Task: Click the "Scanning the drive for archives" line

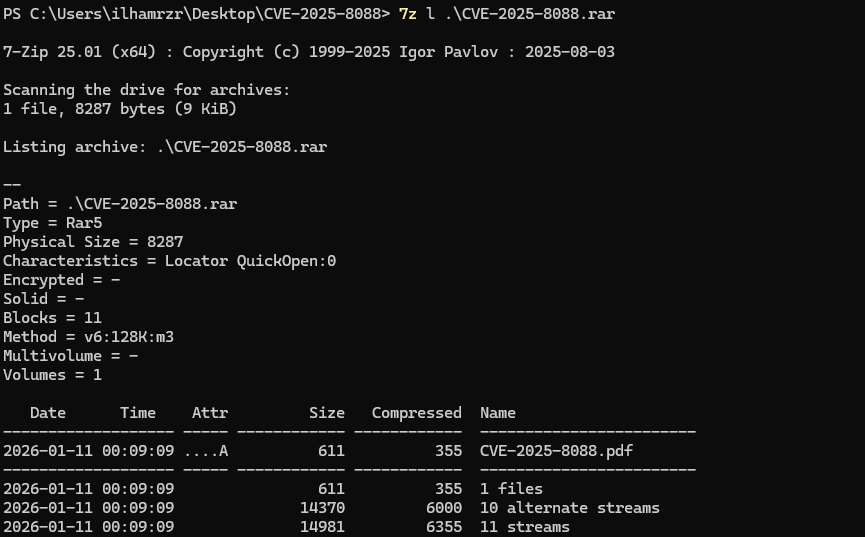Action: click(146, 90)
